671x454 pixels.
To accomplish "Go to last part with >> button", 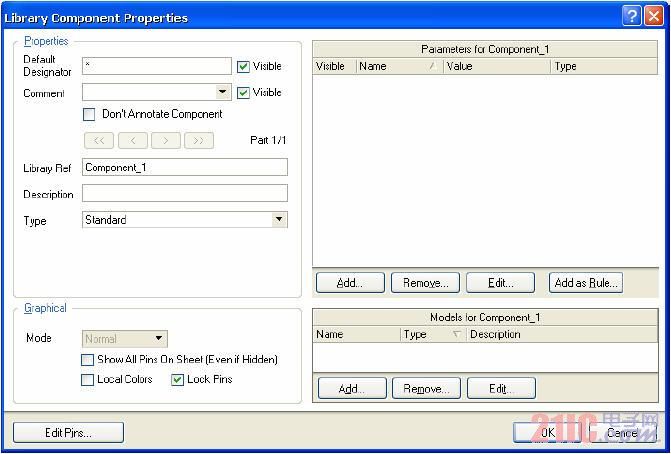I will coord(199,141).
